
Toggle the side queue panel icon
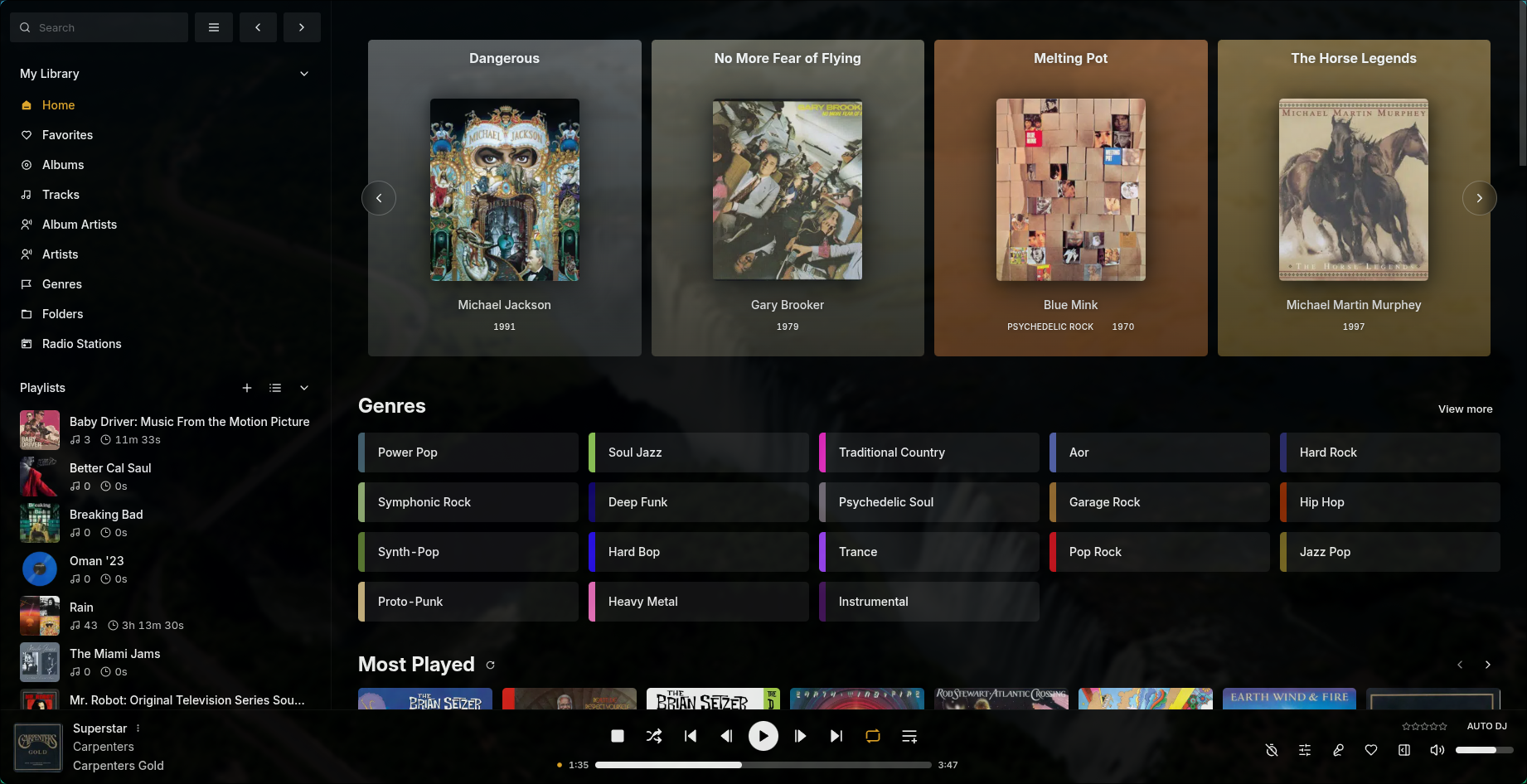(1404, 750)
